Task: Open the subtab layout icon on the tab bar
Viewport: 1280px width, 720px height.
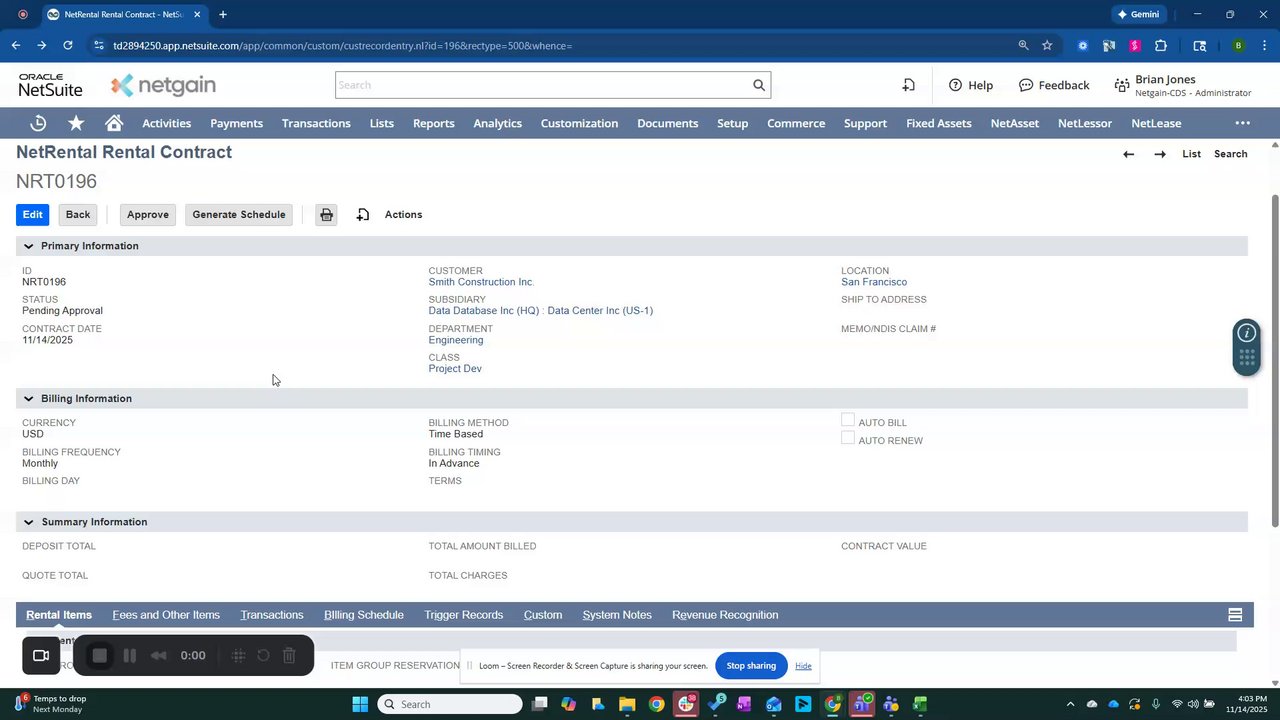Action: click(1235, 615)
